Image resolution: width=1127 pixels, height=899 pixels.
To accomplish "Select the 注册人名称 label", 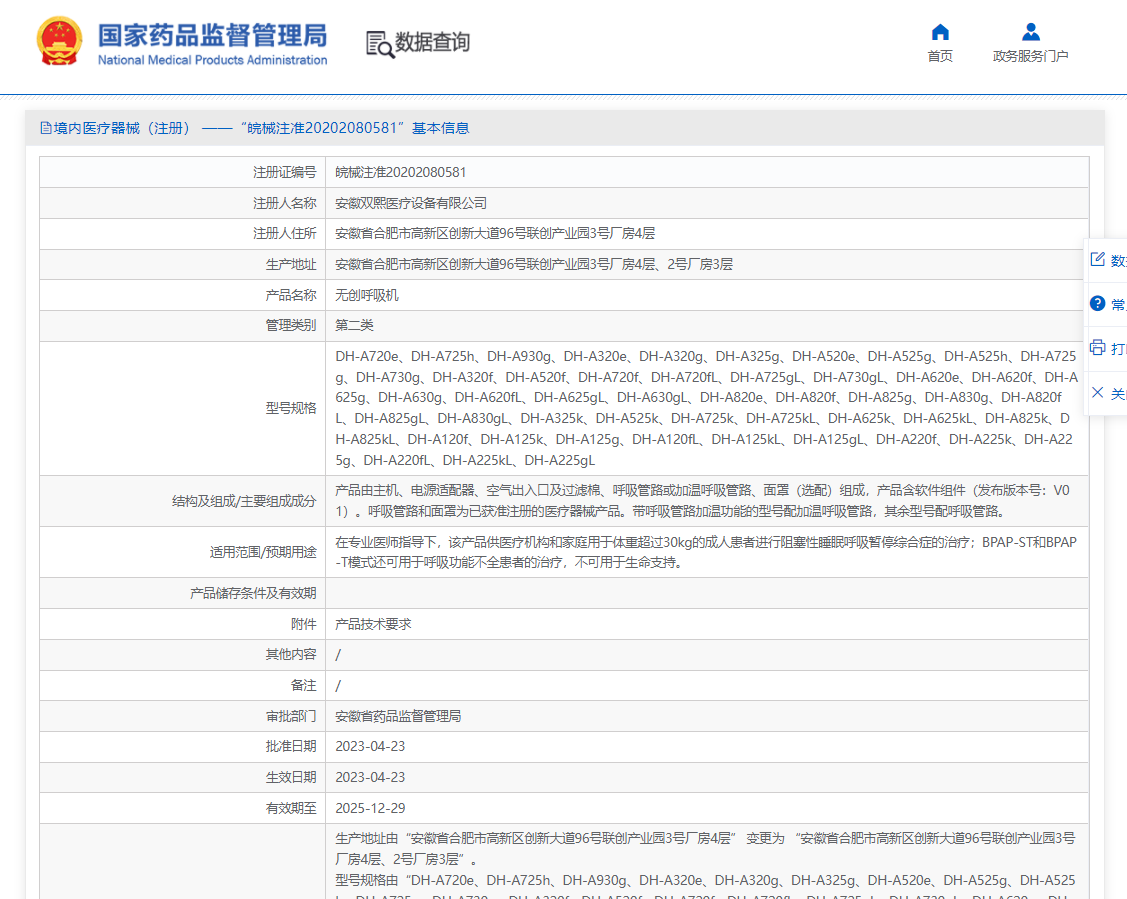I will click(285, 203).
